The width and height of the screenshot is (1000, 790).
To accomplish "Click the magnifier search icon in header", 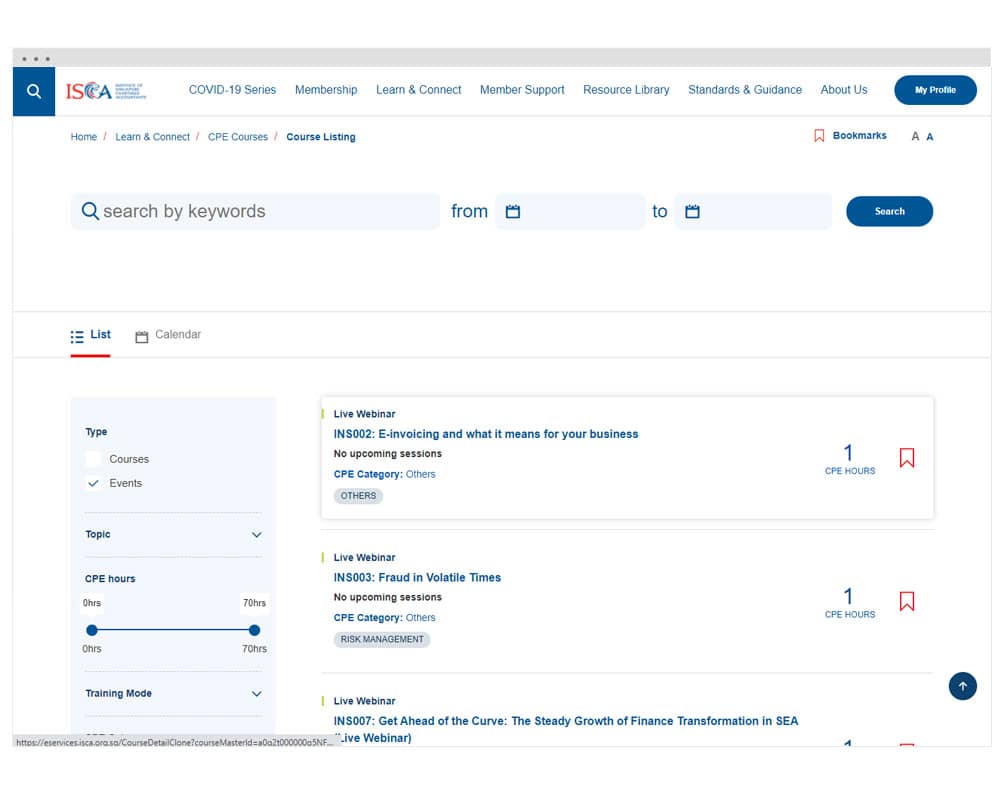I will 34,91.
